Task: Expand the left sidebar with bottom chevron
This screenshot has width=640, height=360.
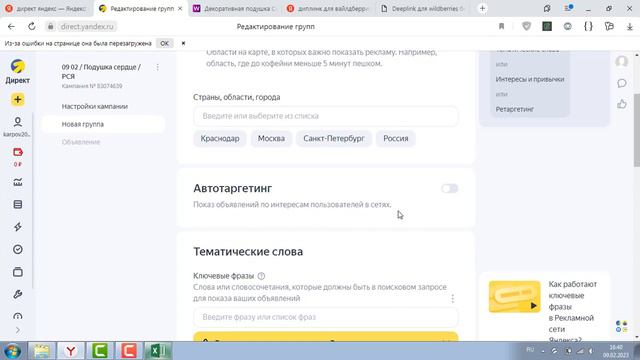Action: 18,330
